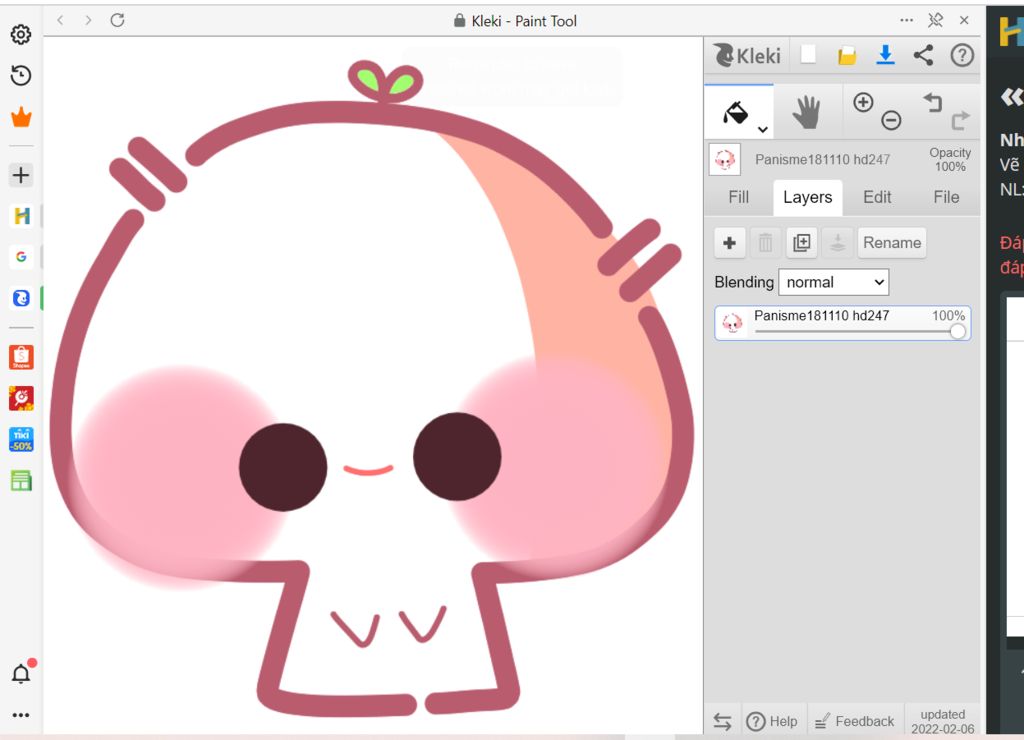Click the zoom out minus icon
Image resolution: width=1024 pixels, height=740 pixels.
point(891,121)
